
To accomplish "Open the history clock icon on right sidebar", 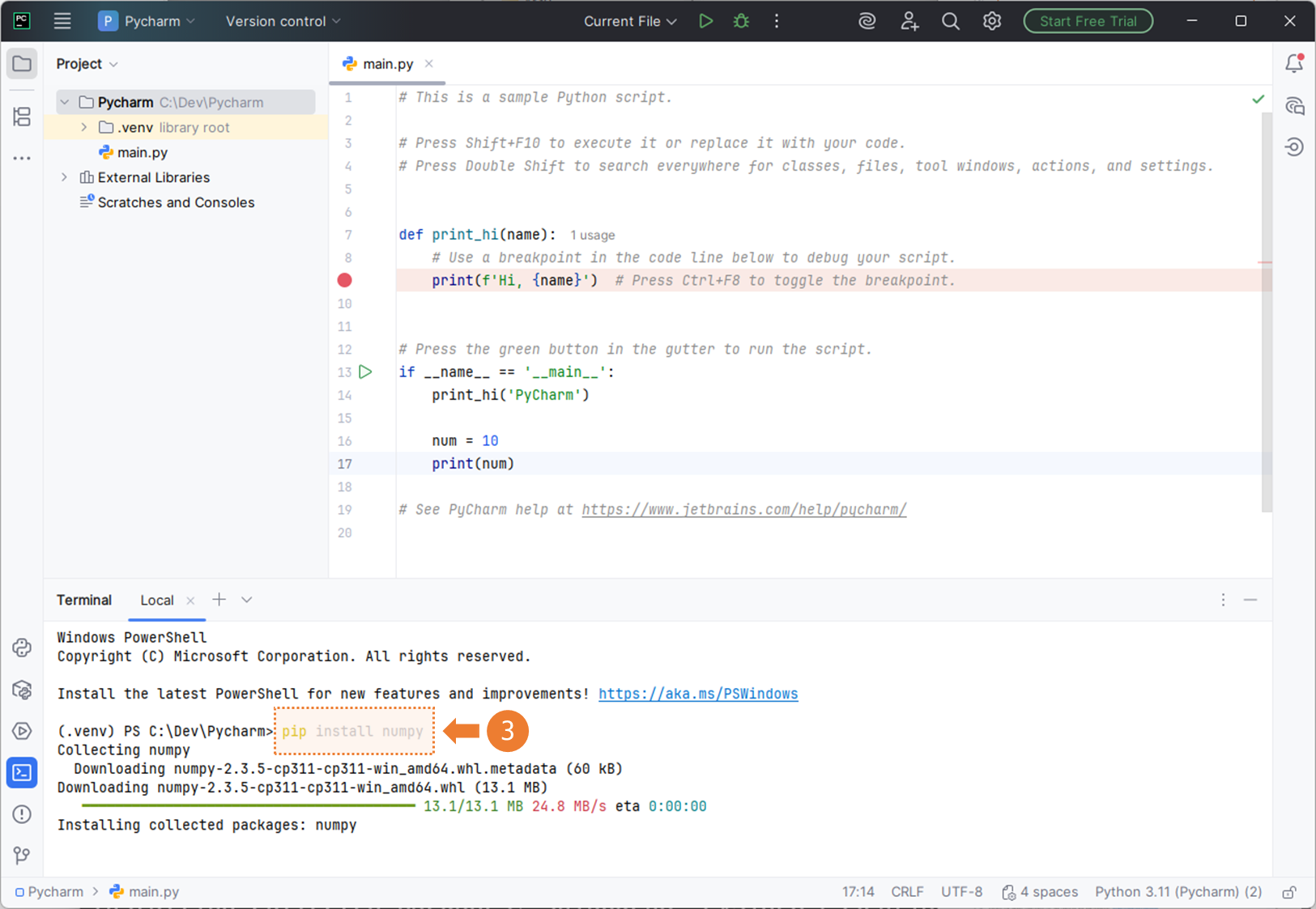I will point(1294,147).
